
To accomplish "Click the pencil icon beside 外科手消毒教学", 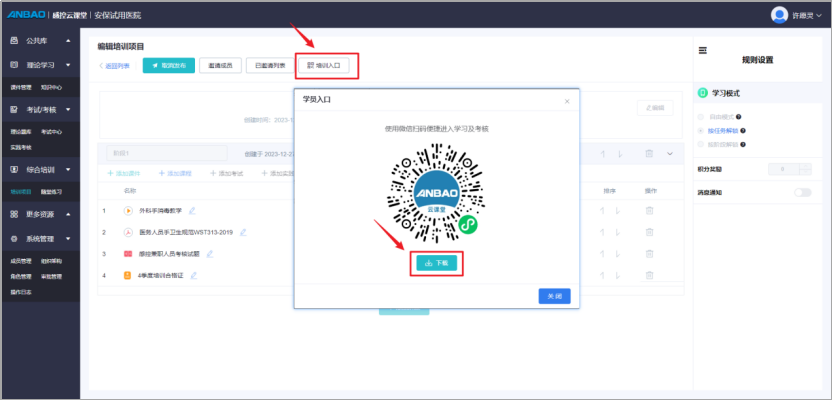I will 192,211.
